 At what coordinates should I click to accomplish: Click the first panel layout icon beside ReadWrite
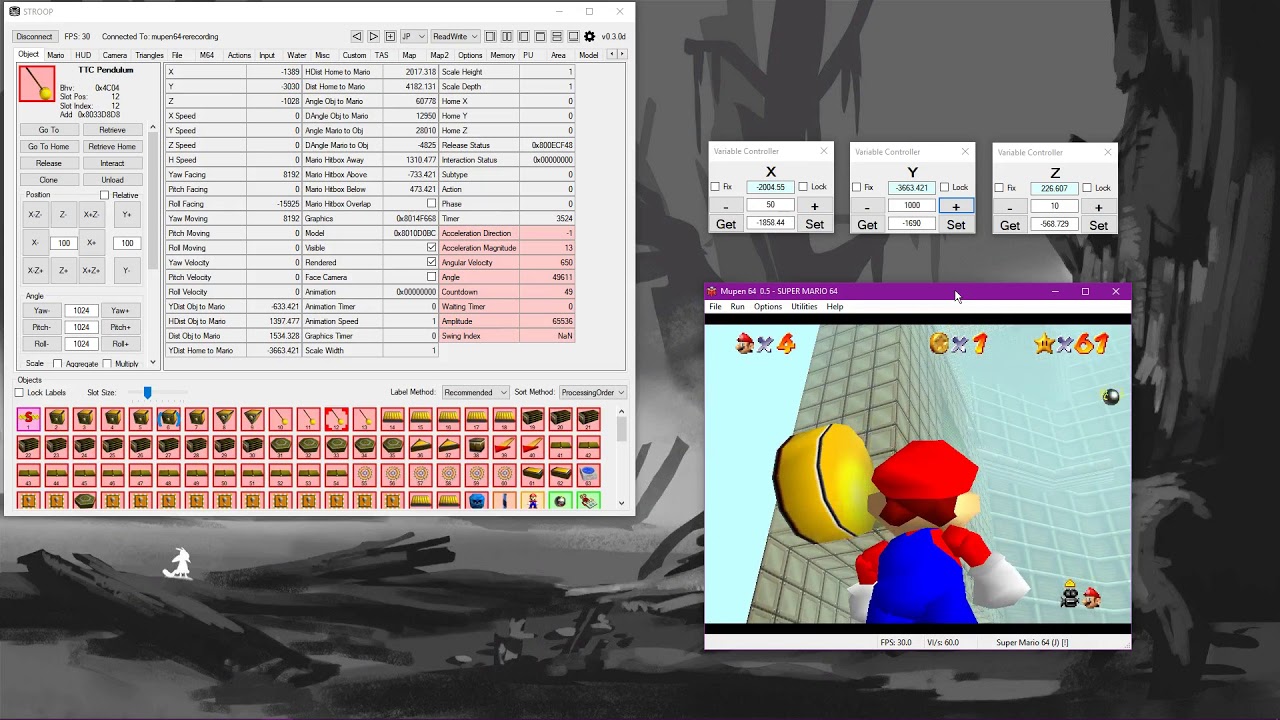491,37
